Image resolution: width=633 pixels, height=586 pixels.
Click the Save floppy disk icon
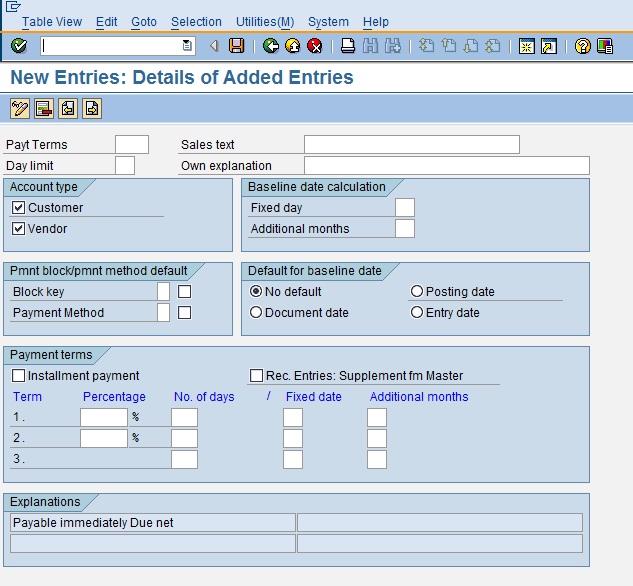coord(237,46)
